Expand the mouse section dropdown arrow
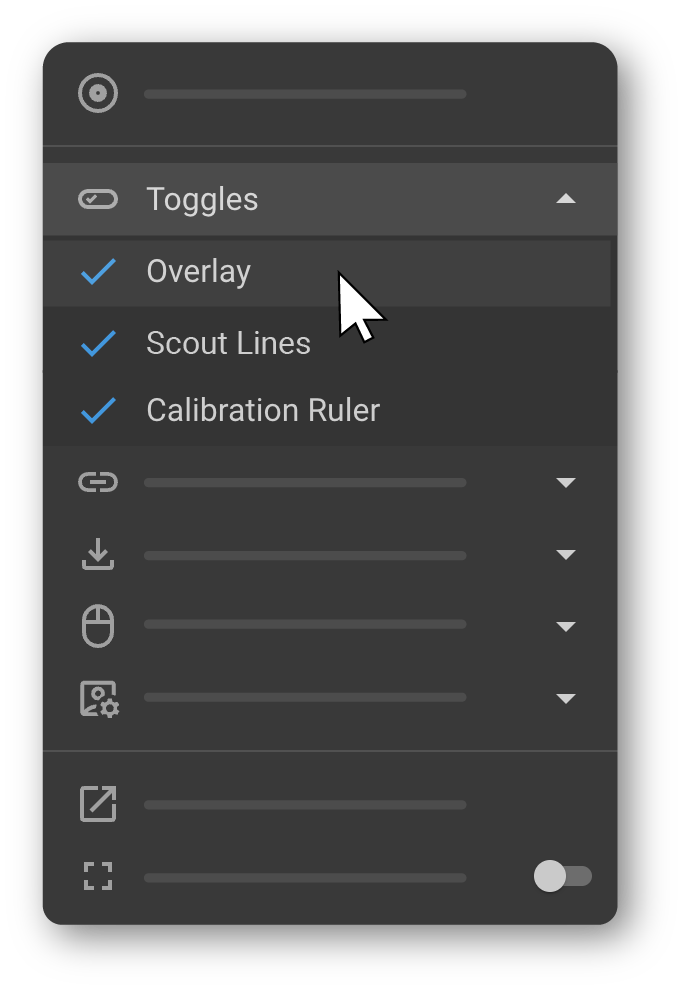Image resolution: width=684 pixels, height=991 pixels. click(566, 627)
